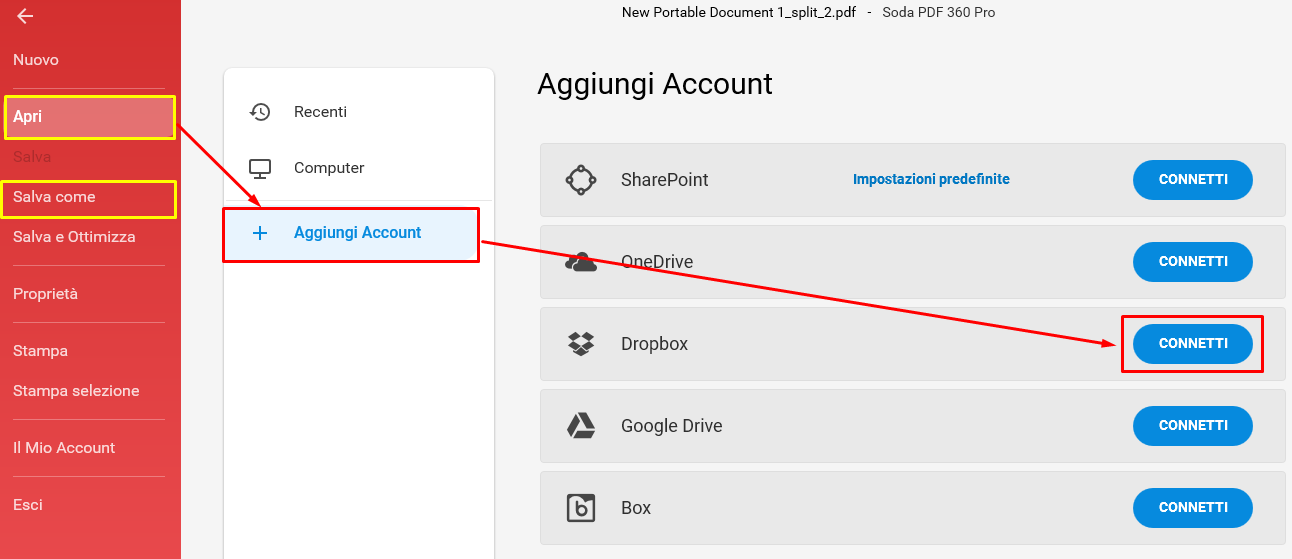Choose Salva come in the sidebar
Viewport: 1292px width, 559px height.
point(90,198)
